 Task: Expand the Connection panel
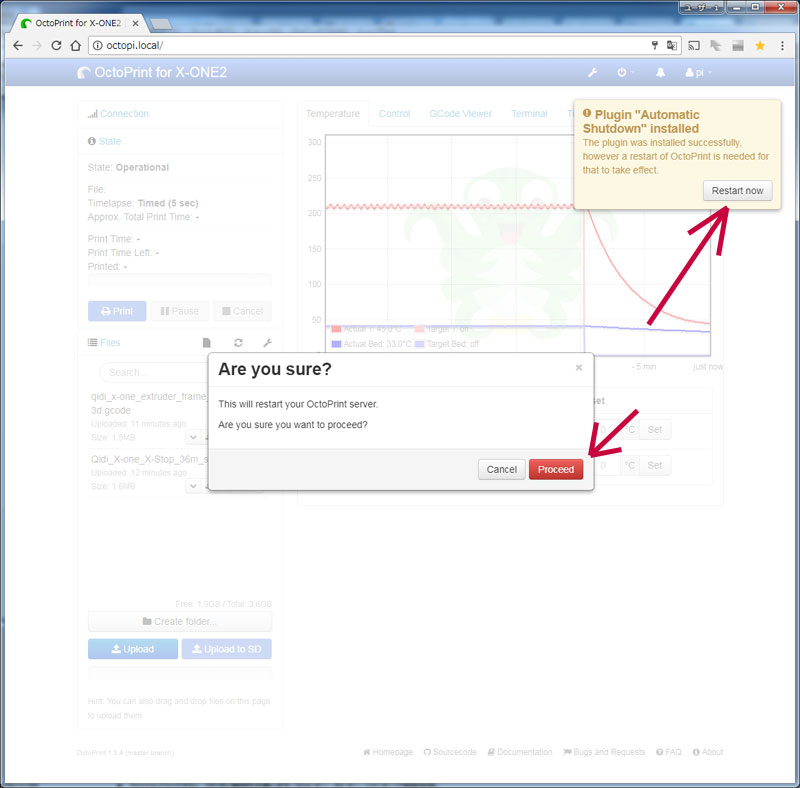pyautogui.click(x=124, y=114)
